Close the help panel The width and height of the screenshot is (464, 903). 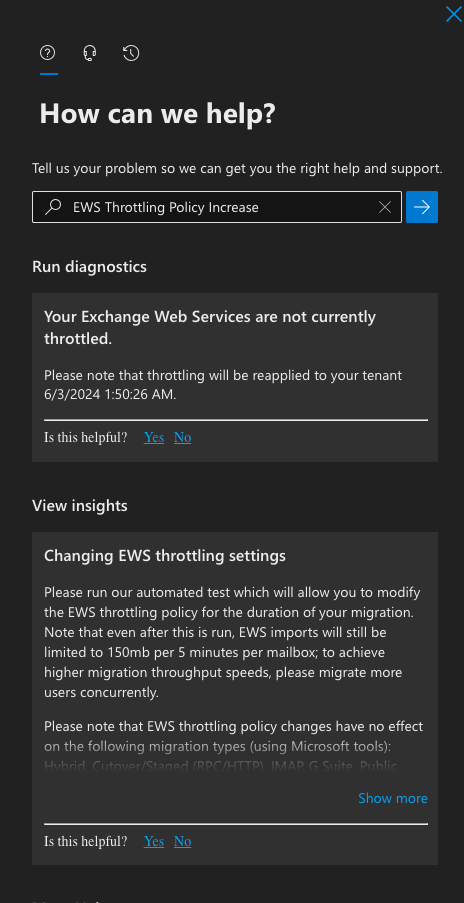(x=454, y=14)
